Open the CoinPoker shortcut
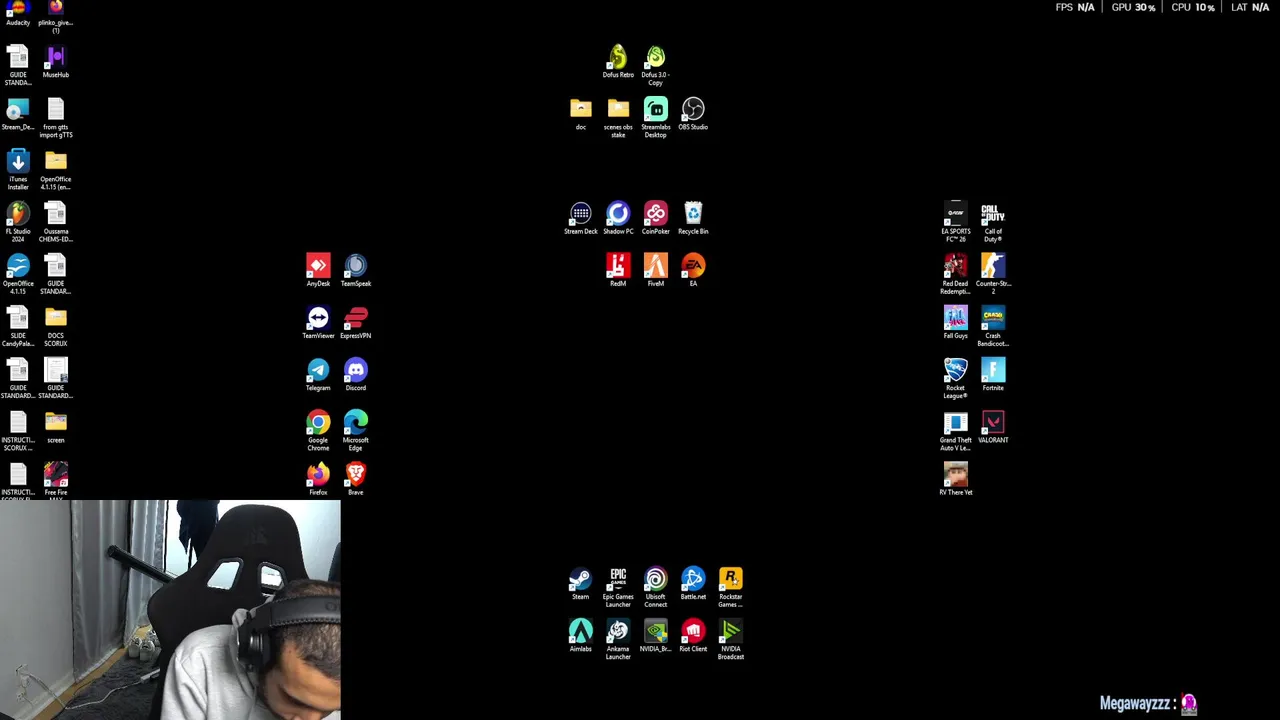The width and height of the screenshot is (1280, 720). pos(655,219)
